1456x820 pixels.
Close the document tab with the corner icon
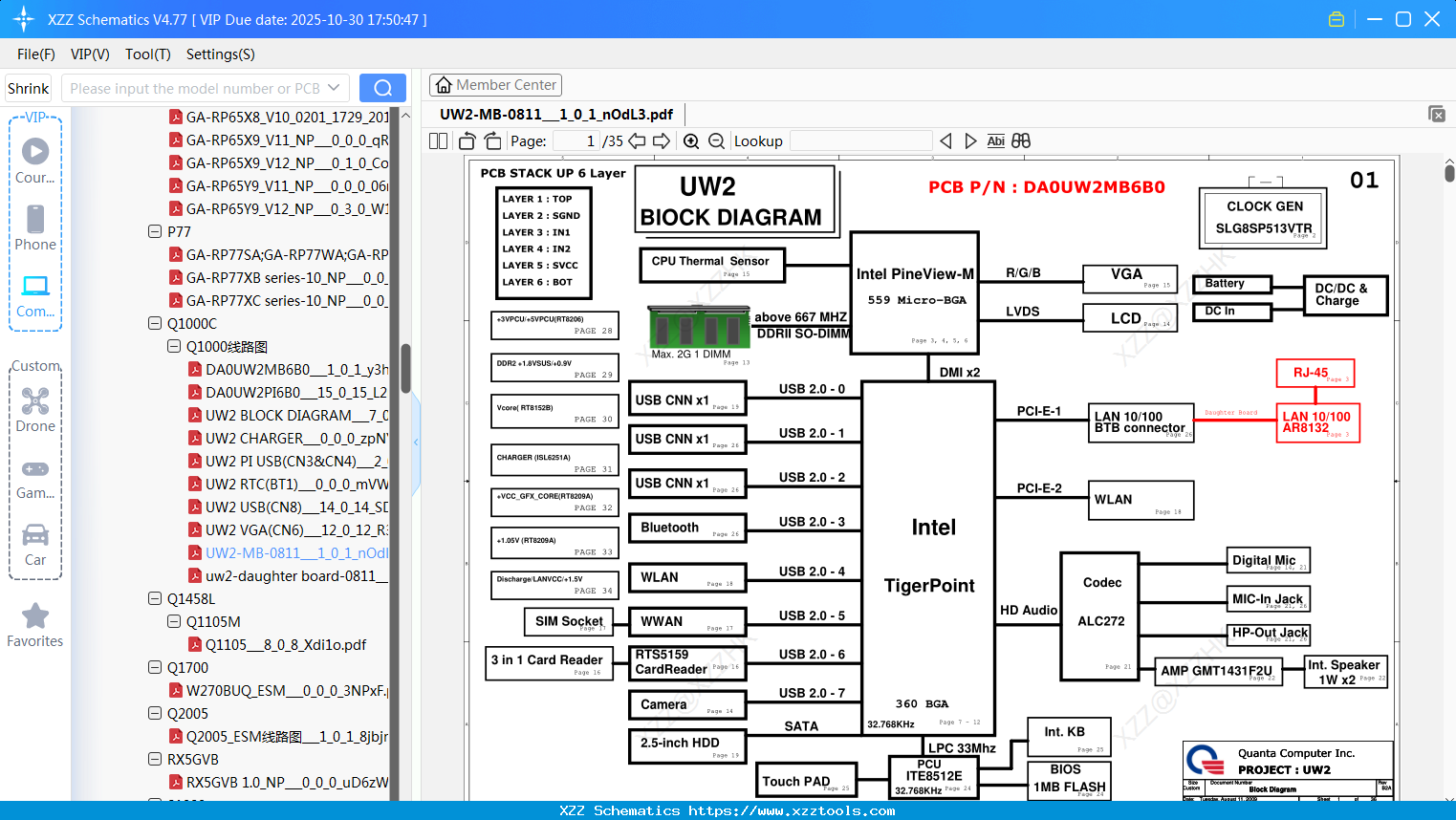tap(1437, 114)
